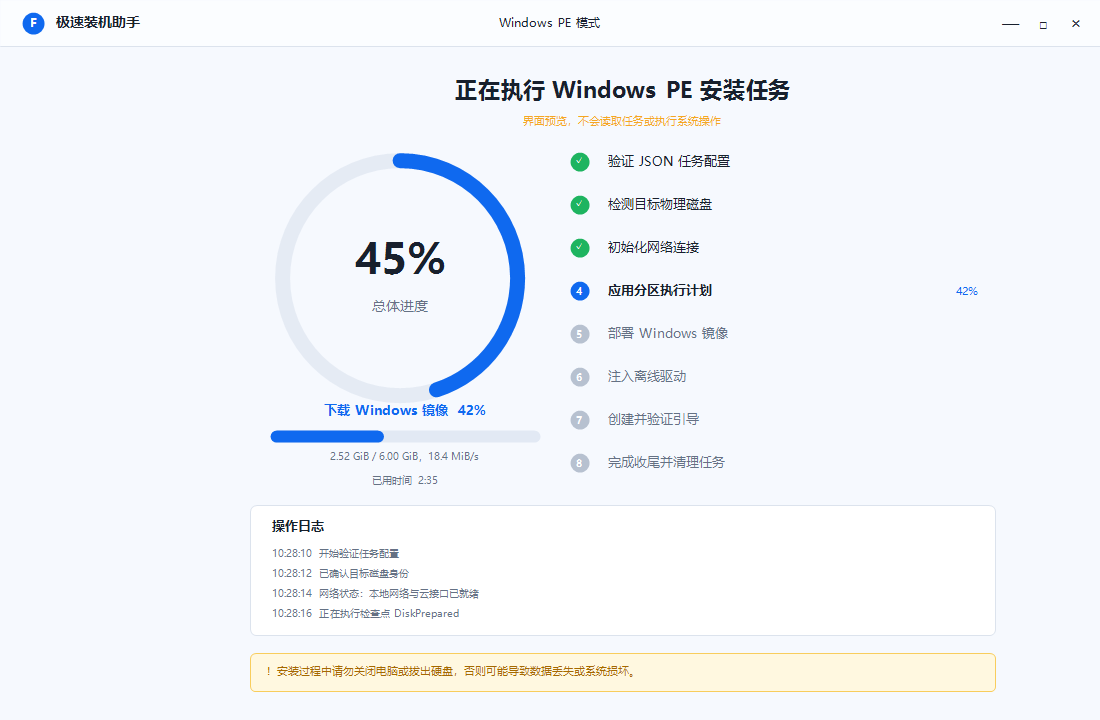This screenshot has height=720, width=1100.
Task: Click the circular overall progress ring
Action: (400, 277)
